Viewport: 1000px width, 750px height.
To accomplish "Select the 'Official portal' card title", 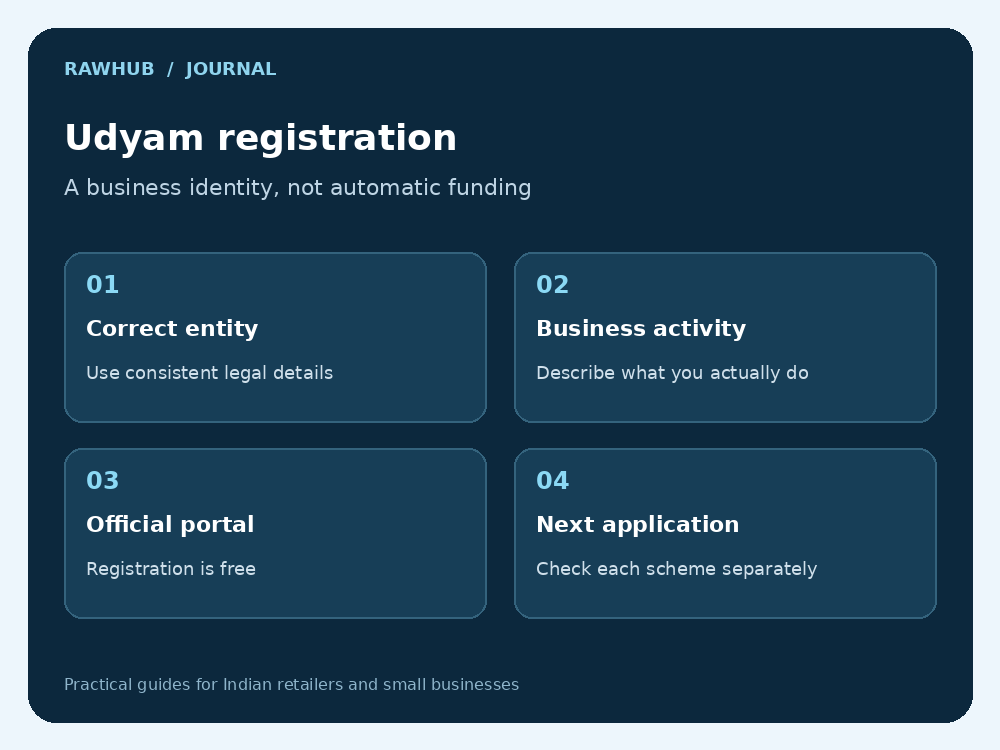I will click(x=170, y=524).
